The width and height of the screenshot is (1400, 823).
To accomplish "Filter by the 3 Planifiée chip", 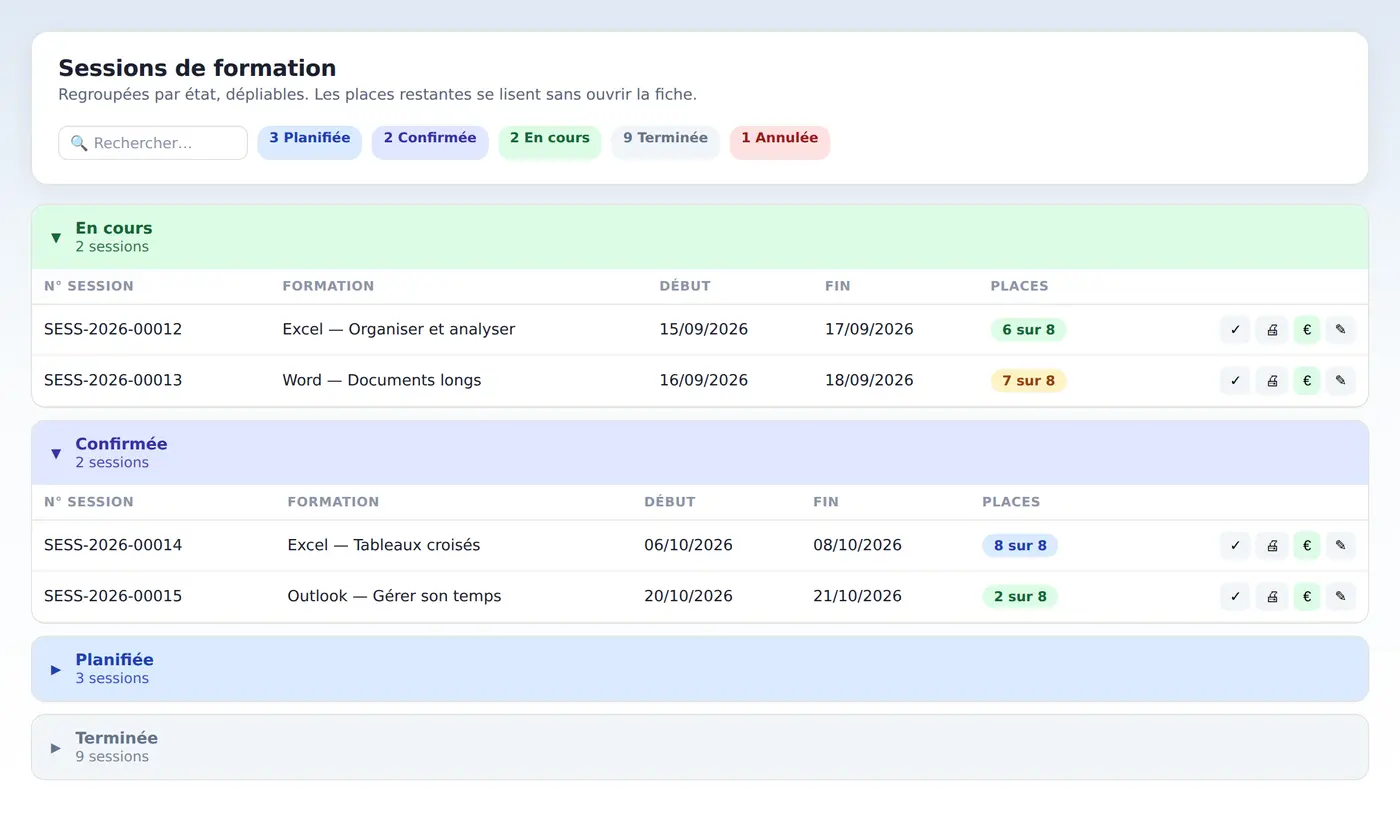I will [310, 142].
